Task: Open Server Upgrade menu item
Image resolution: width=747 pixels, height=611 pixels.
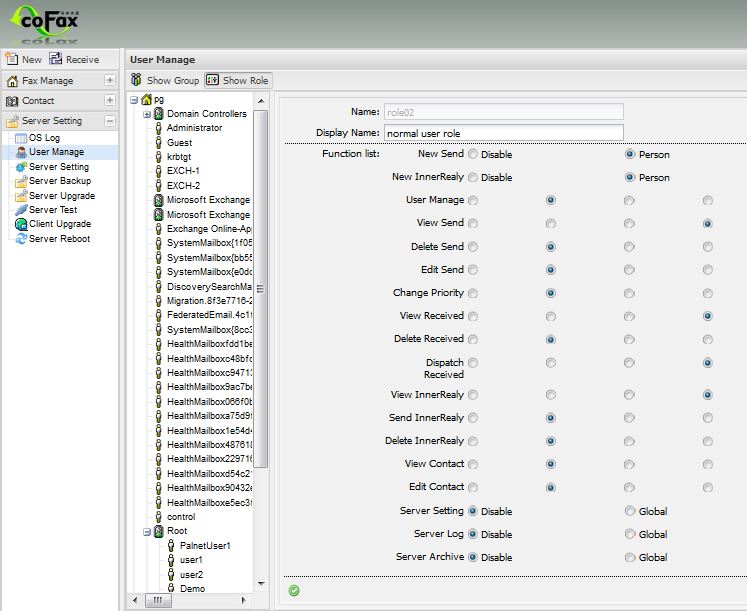Action: point(62,196)
